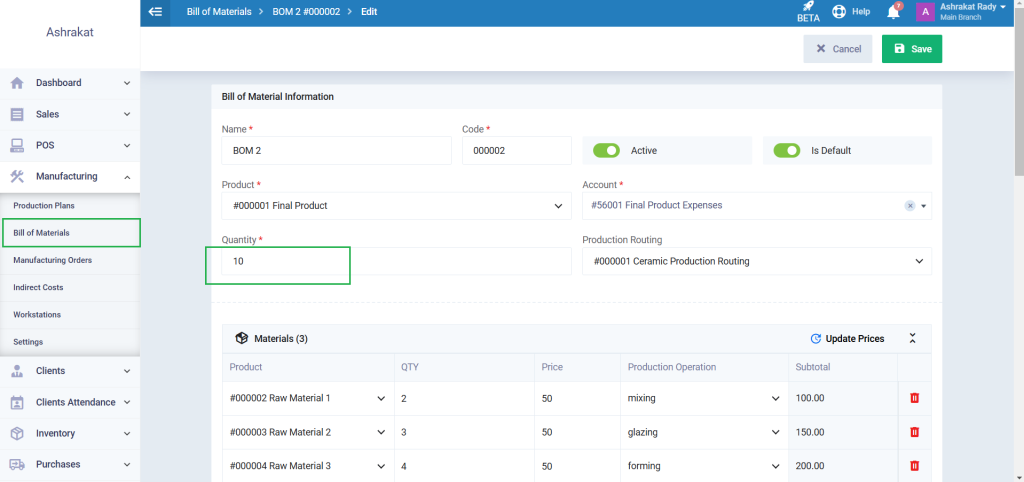
Task: Clear the Account field with x icon
Action: (910, 206)
